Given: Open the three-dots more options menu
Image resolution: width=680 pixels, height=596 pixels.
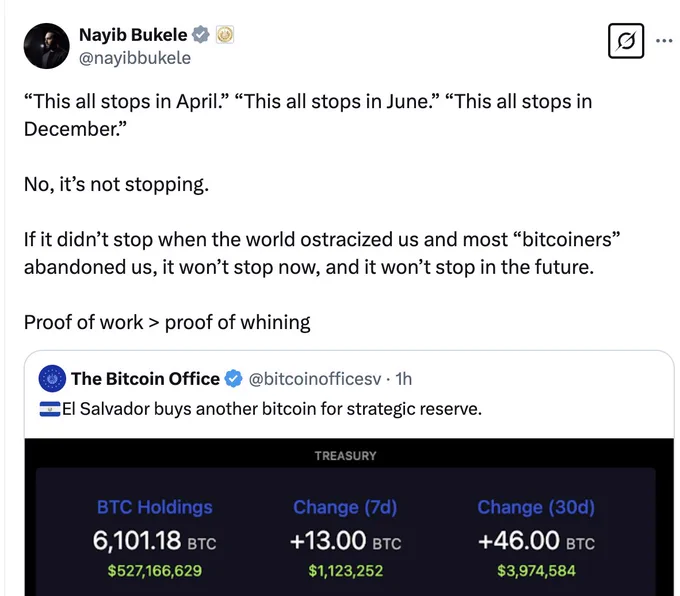Looking at the screenshot, I should click(664, 41).
